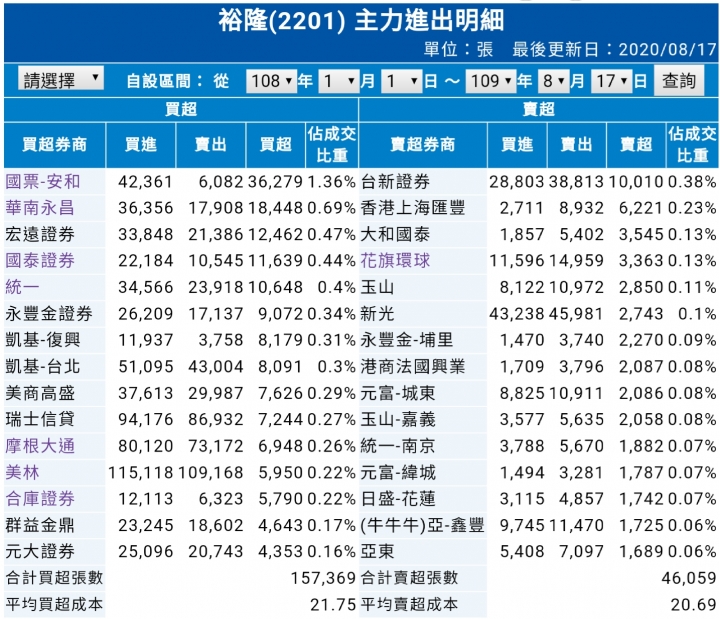Screen dimensions: 720x619
Task: Open the 花旗環球 broker link
Action: 395,261
